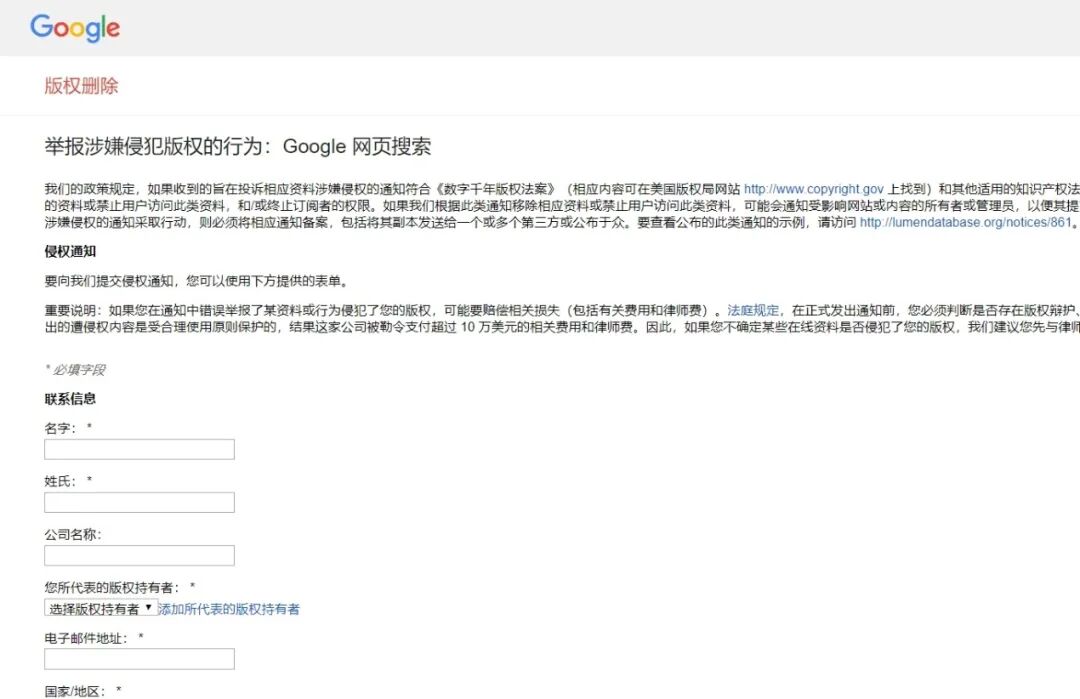Click the 国家/地区 field label

coord(75,688)
